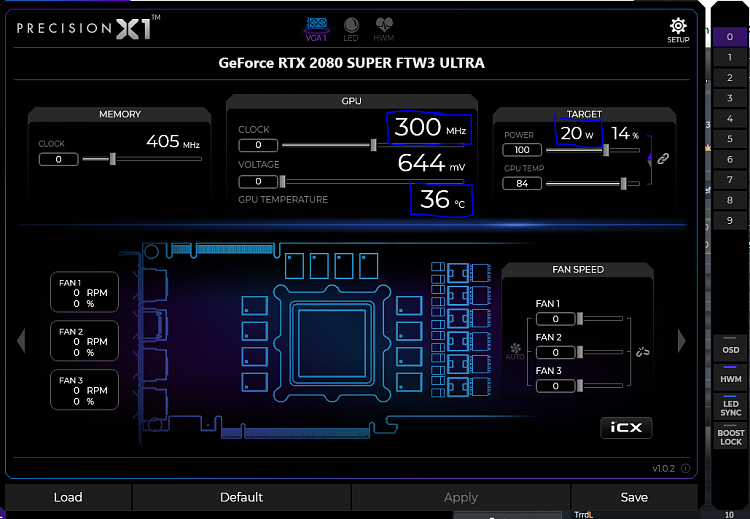750x519 pixels.
Task: Click the FAN 1 RPM readout box
Action: [x=84, y=292]
